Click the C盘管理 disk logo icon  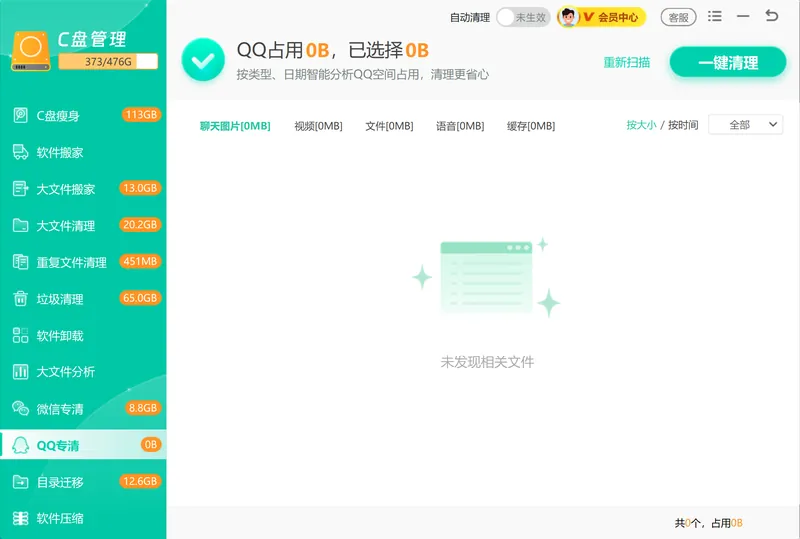pyautogui.click(x=31, y=51)
